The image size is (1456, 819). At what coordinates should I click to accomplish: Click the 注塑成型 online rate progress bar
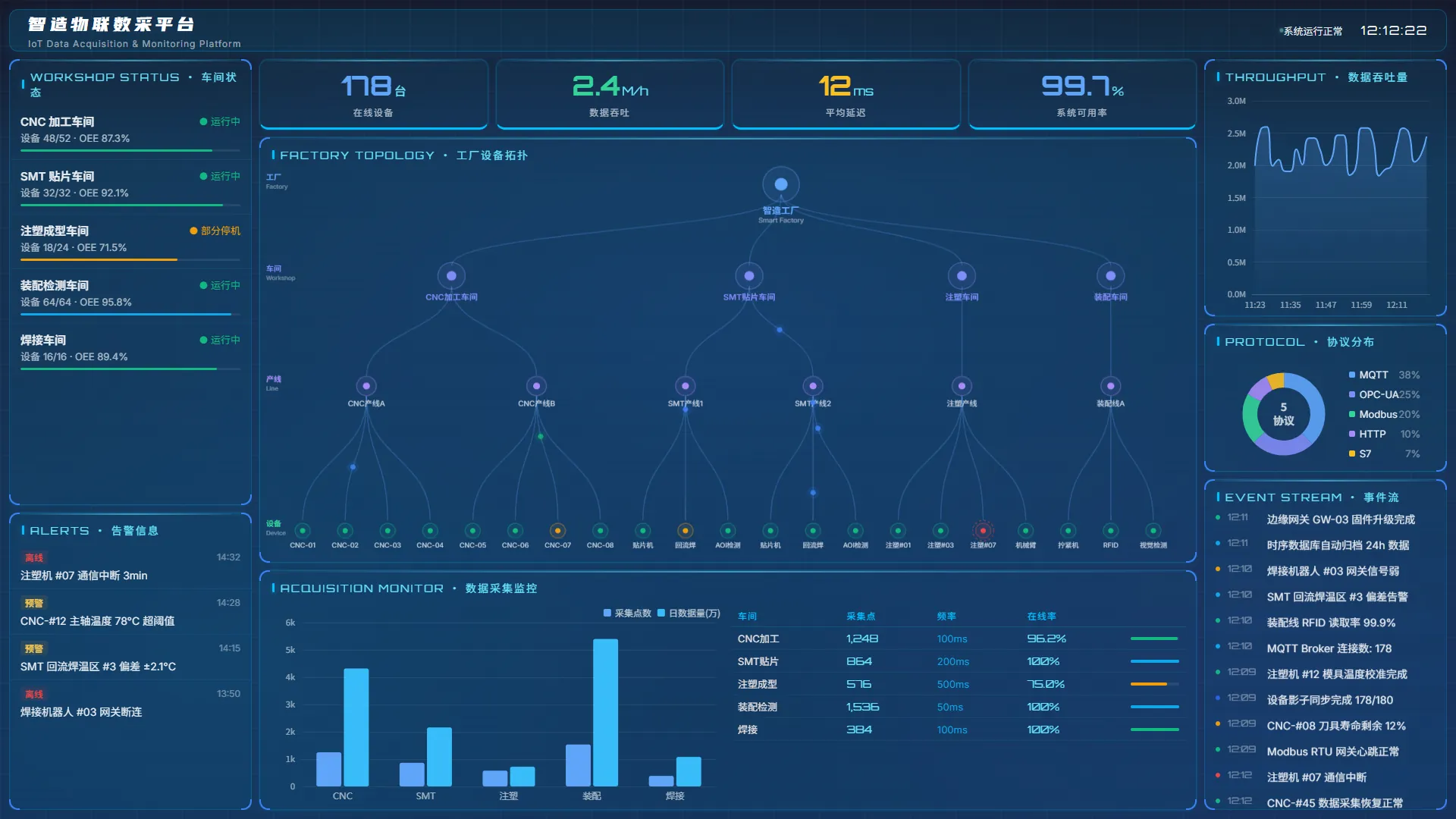pyautogui.click(x=1154, y=684)
